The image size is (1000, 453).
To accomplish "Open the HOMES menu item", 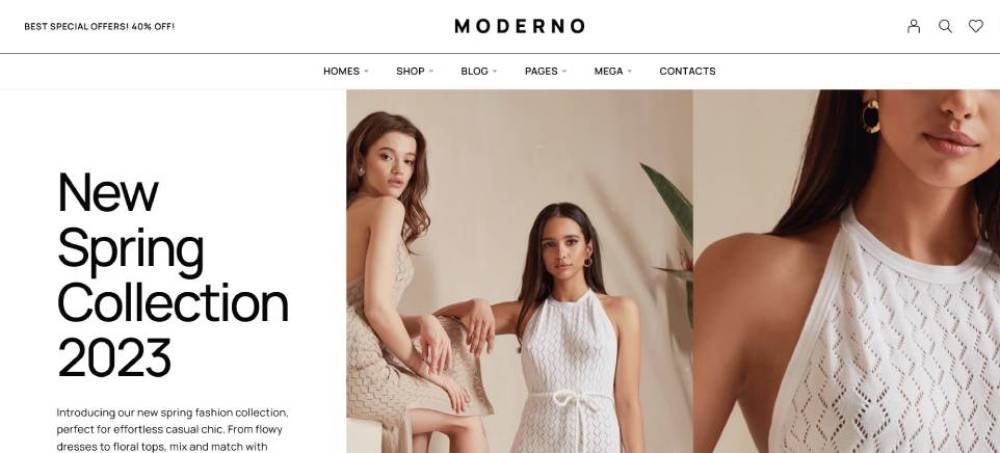I will pyautogui.click(x=341, y=71).
